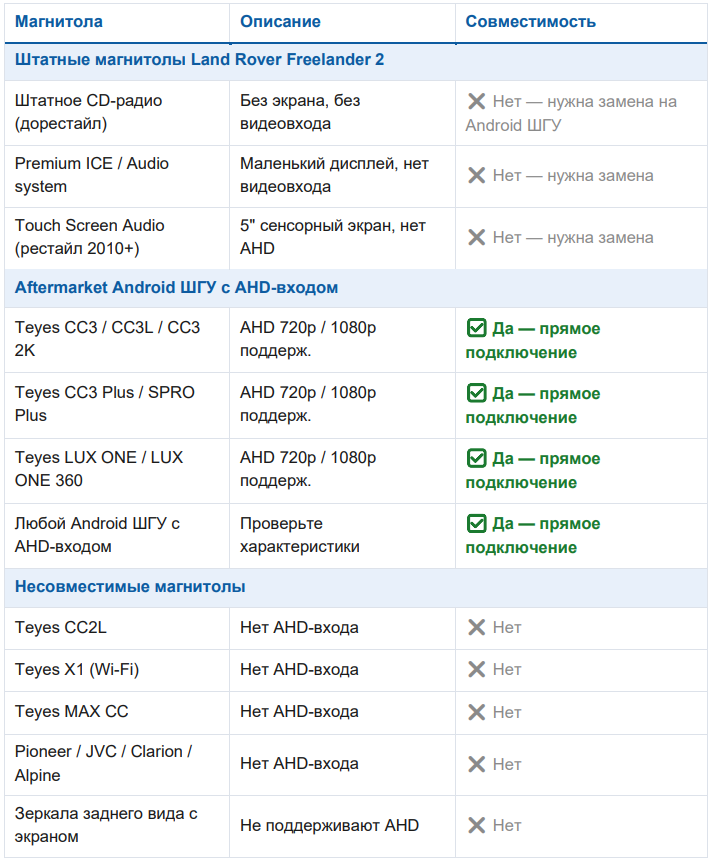Click Нет AHD-входа in the Teyes CC2L row
This screenshot has height=865, width=712.
pyautogui.click(x=299, y=628)
